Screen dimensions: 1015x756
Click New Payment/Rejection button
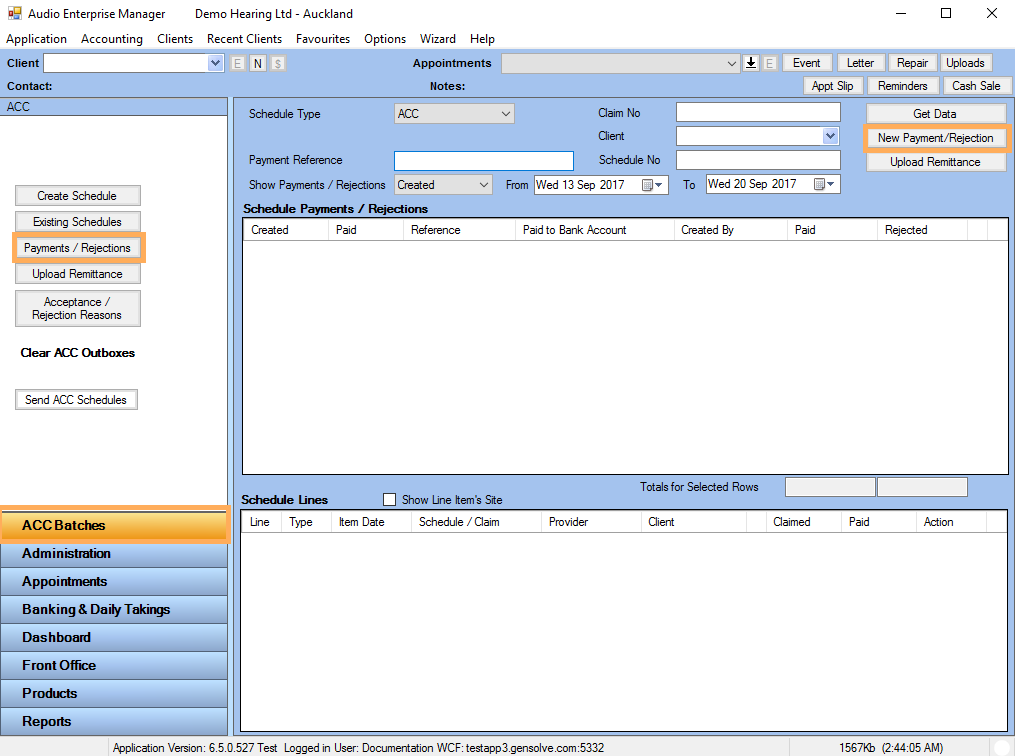(x=935, y=138)
